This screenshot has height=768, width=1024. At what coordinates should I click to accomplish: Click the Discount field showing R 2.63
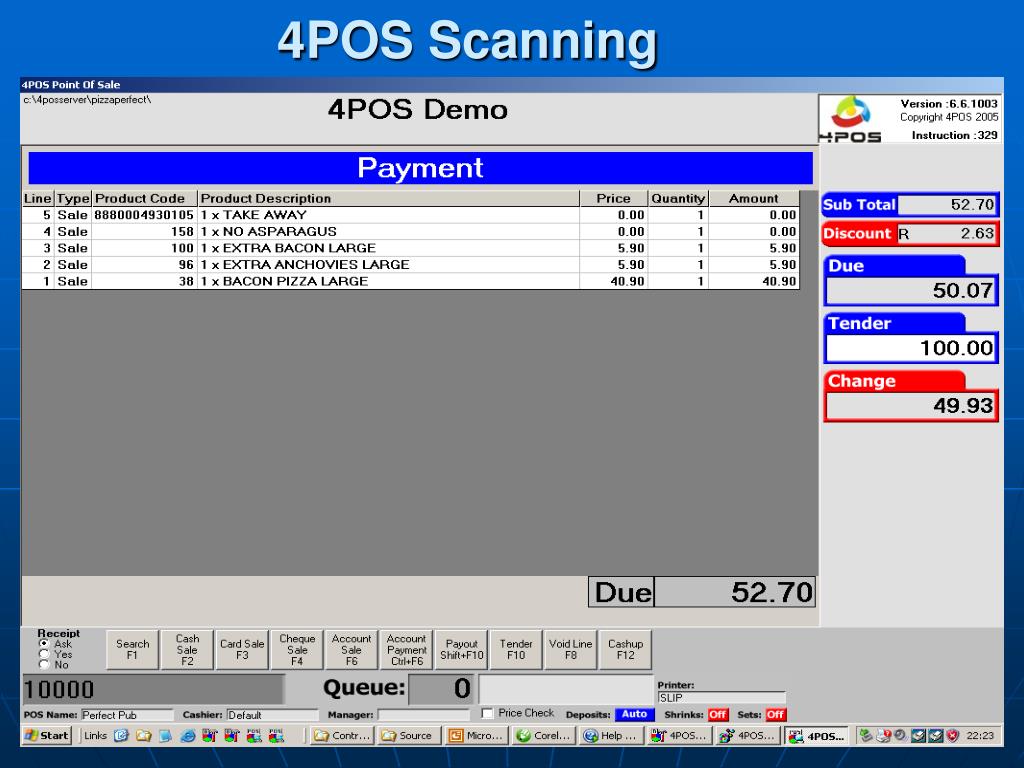click(x=947, y=234)
